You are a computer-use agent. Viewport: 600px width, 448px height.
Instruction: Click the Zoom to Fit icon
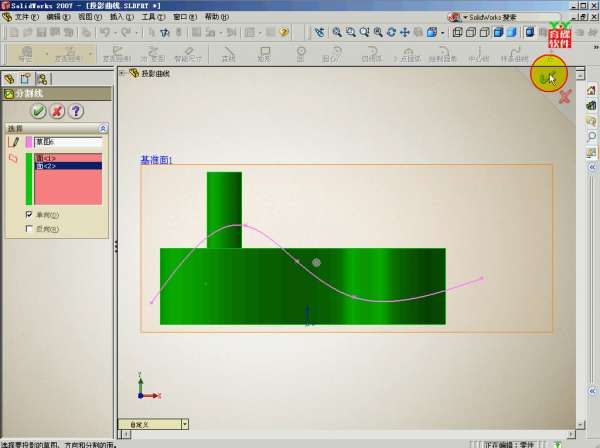[x=338, y=32]
